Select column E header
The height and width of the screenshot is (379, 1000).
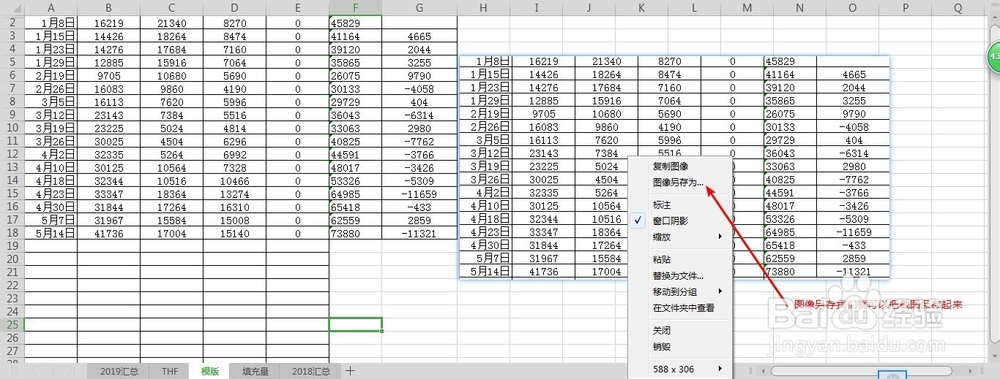tap(298, 7)
